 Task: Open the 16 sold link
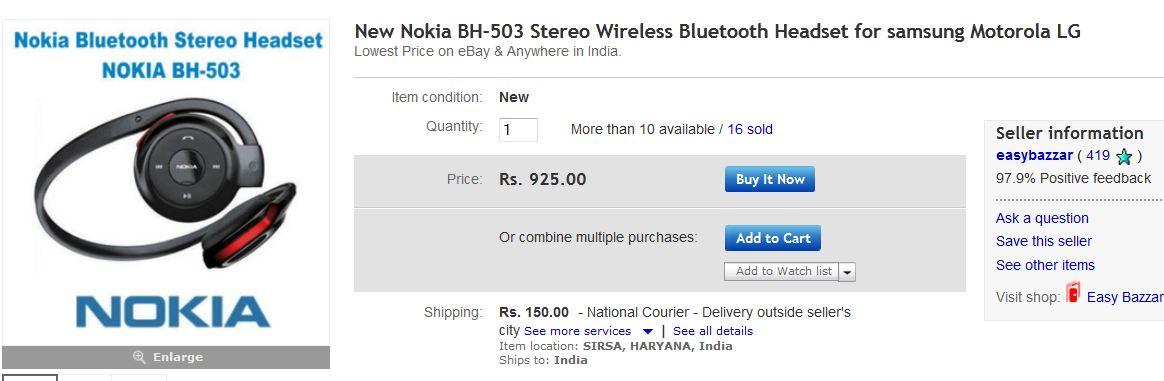pos(750,129)
